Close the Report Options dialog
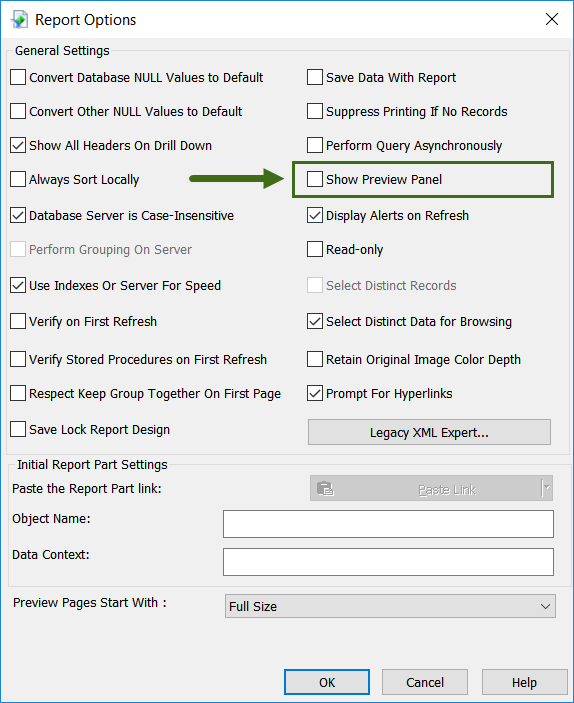Image resolution: width=574 pixels, height=703 pixels. [x=552, y=19]
